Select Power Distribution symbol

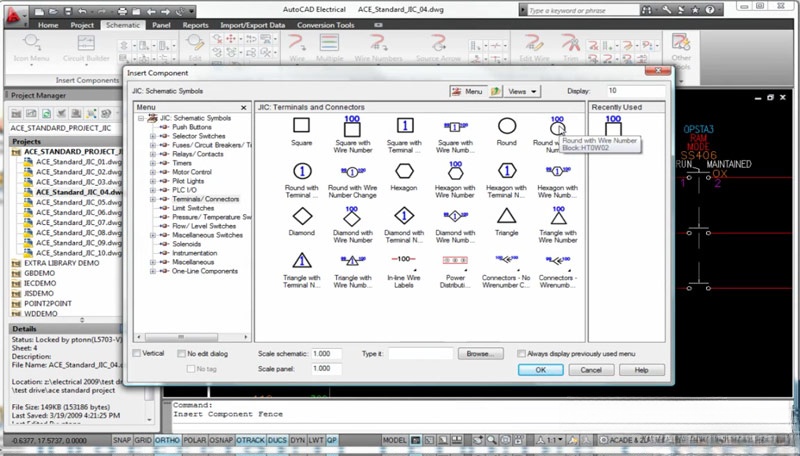pyautogui.click(x=455, y=261)
